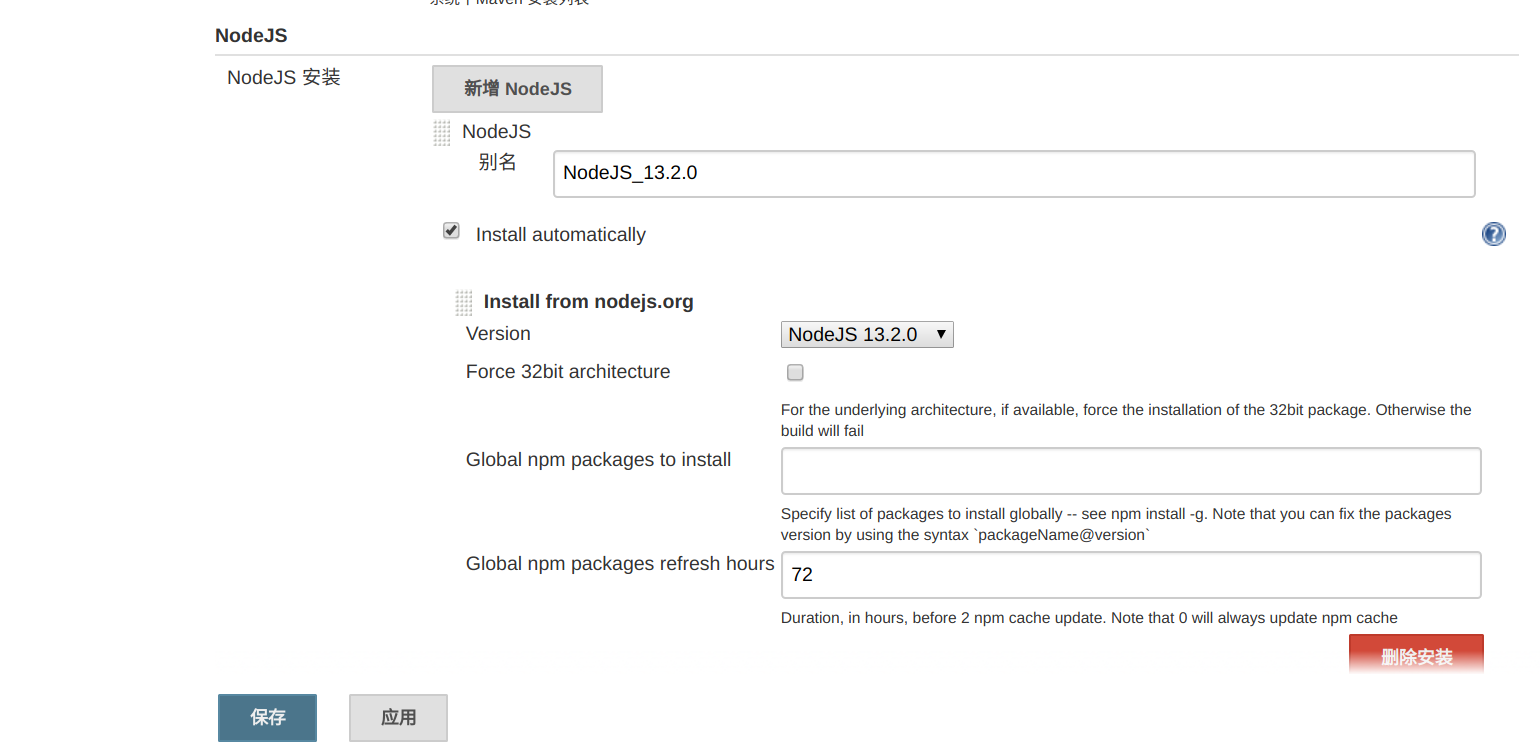Click the blue help question mark icon
This screenshot has width=1540, height=747.
(1493, 234)
